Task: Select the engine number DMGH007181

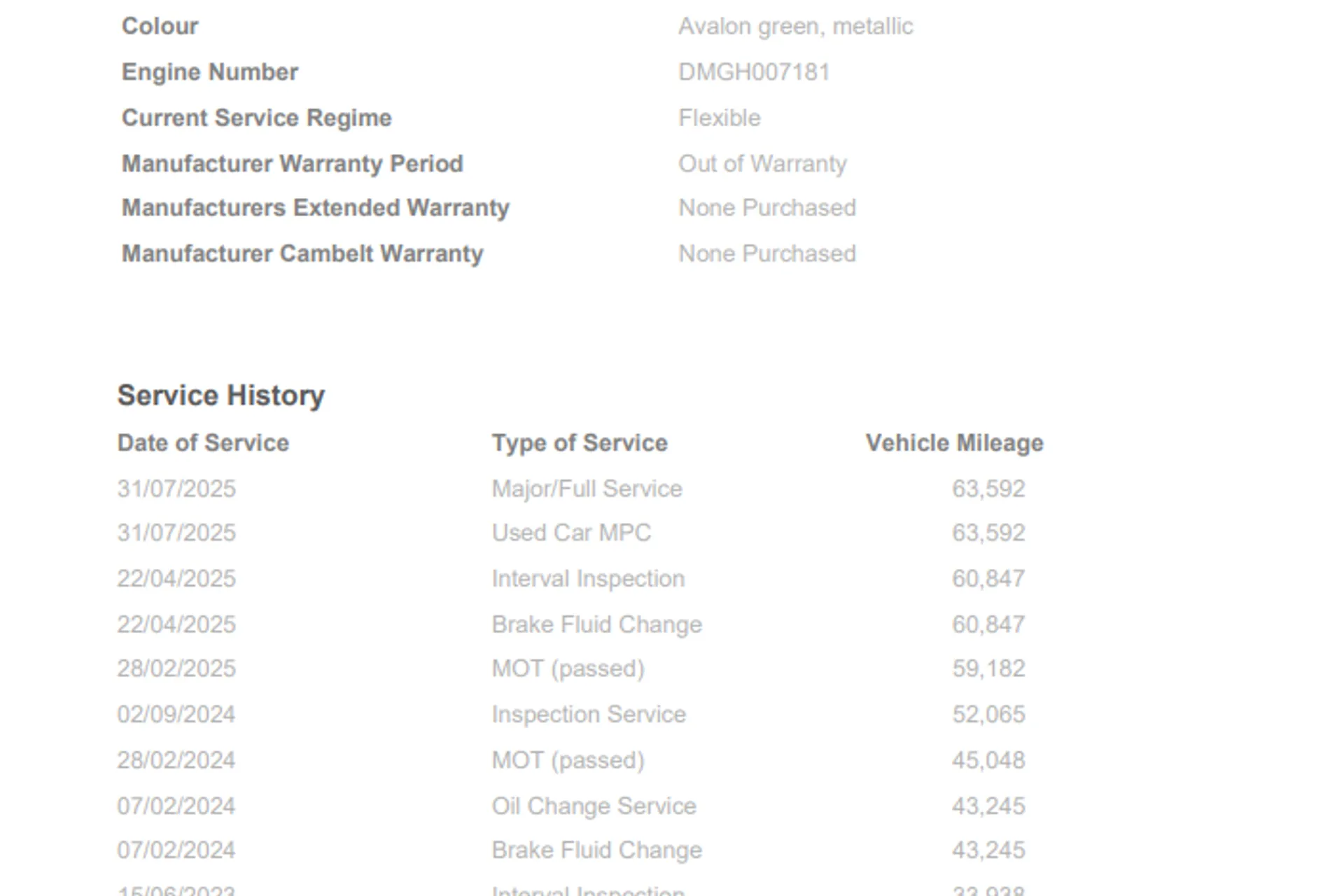Action: point(754,72)
